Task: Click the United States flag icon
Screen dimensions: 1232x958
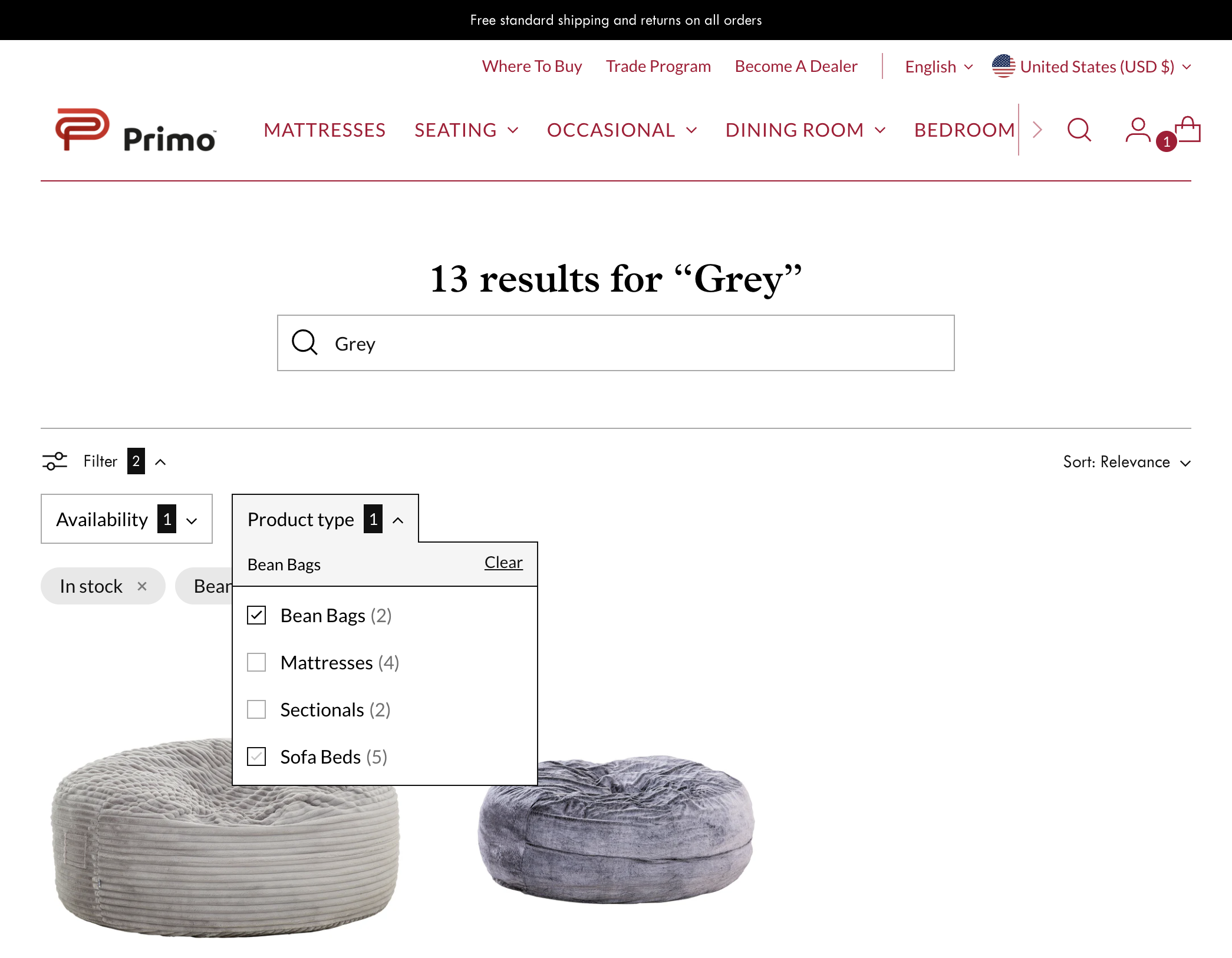Action: [1003, 66]
